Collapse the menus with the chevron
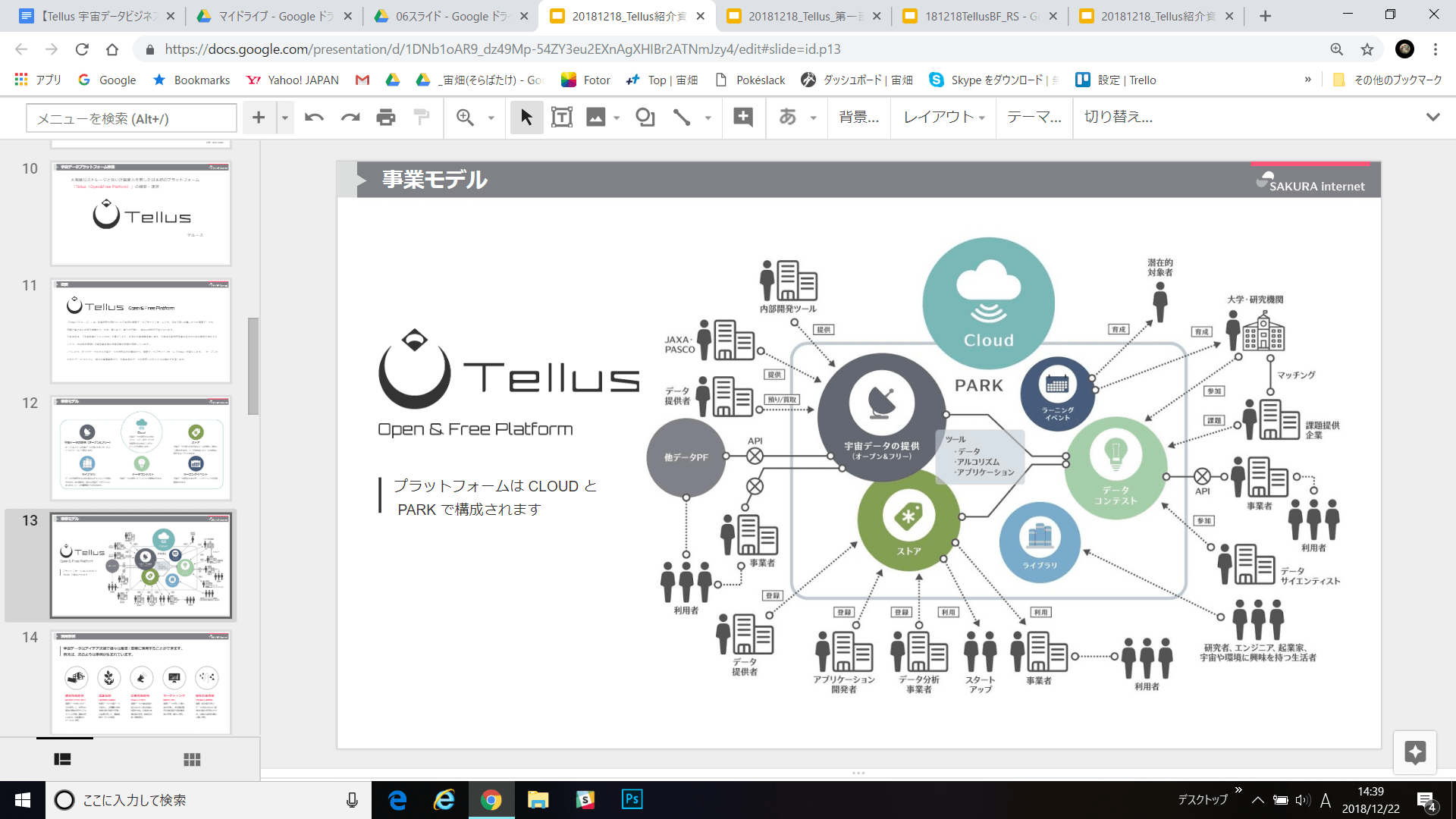 click(x=1432, y=117)
